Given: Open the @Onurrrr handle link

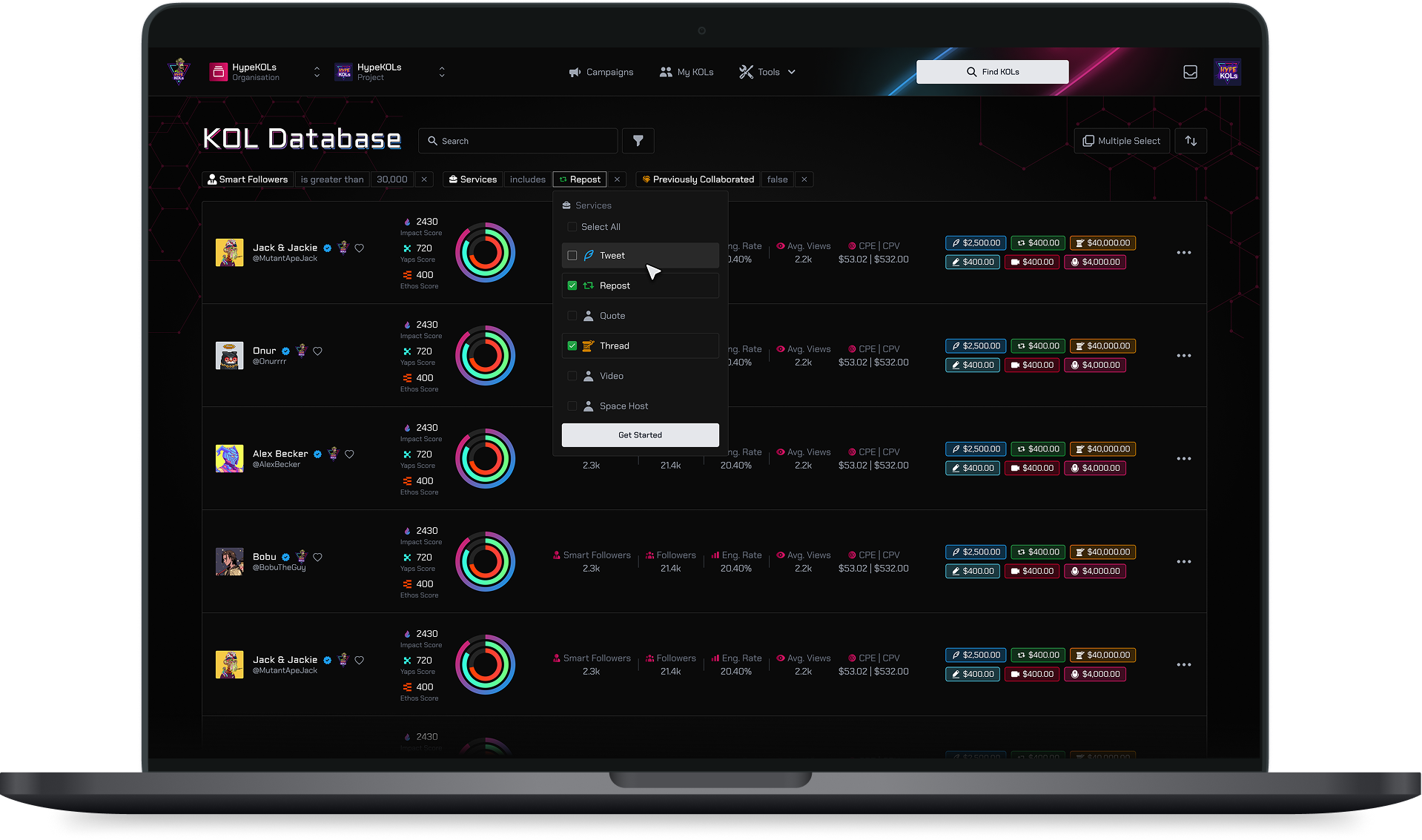Looking at the screenshot, I should [x=269, y=362].
